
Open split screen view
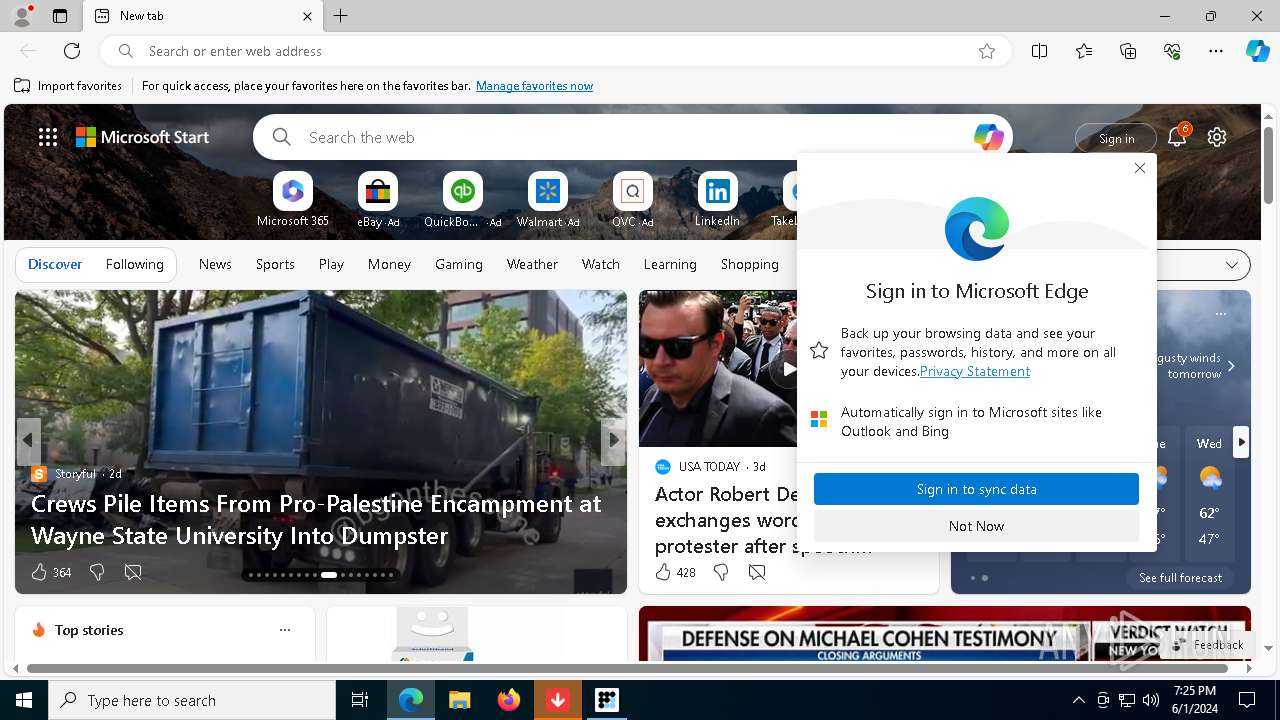[x=1039, y=51]
